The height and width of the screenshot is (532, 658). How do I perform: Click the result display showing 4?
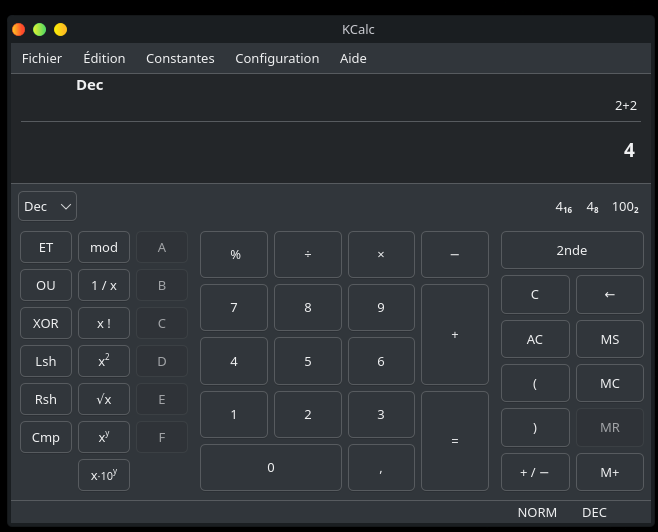coord(628,151)
